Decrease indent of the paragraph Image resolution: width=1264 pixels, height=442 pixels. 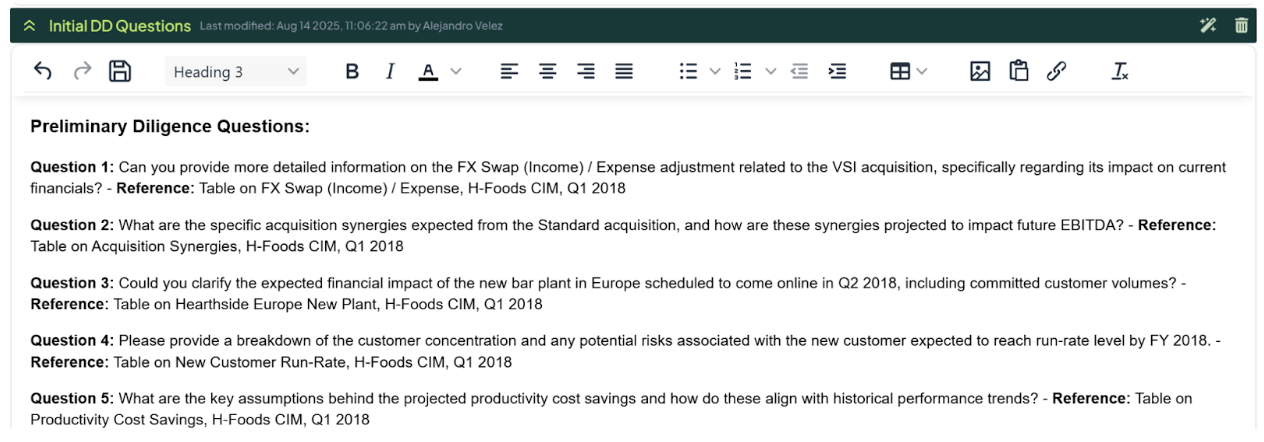pos(799,72)
